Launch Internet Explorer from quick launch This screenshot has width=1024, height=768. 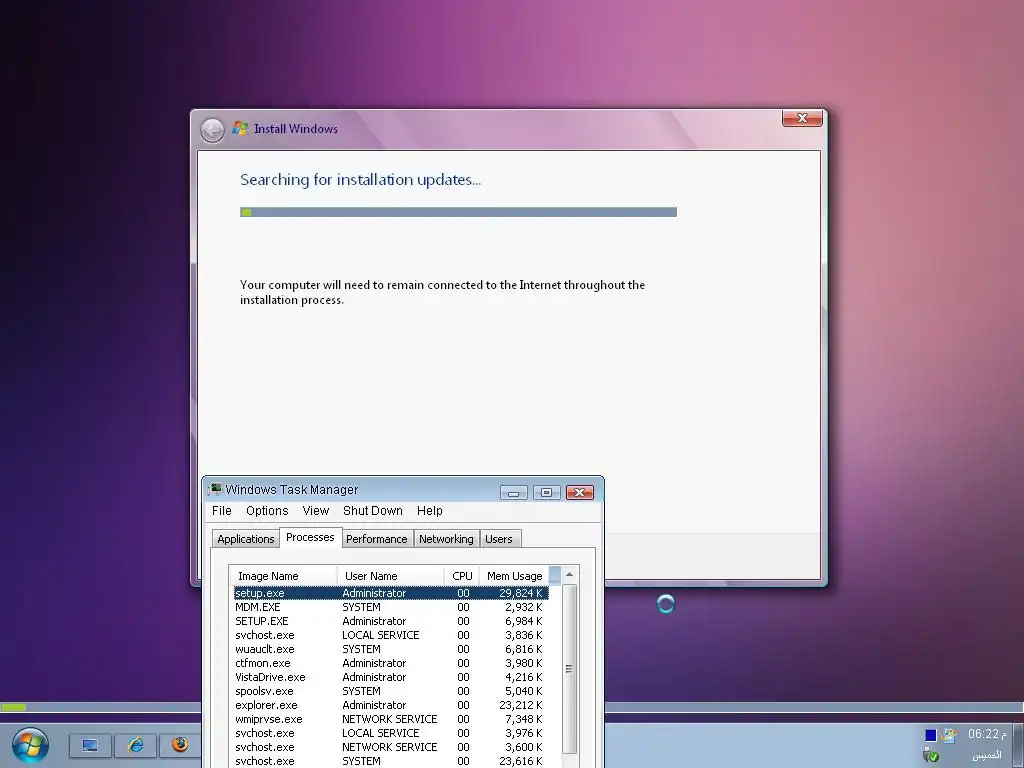click(x=135, y=745)
